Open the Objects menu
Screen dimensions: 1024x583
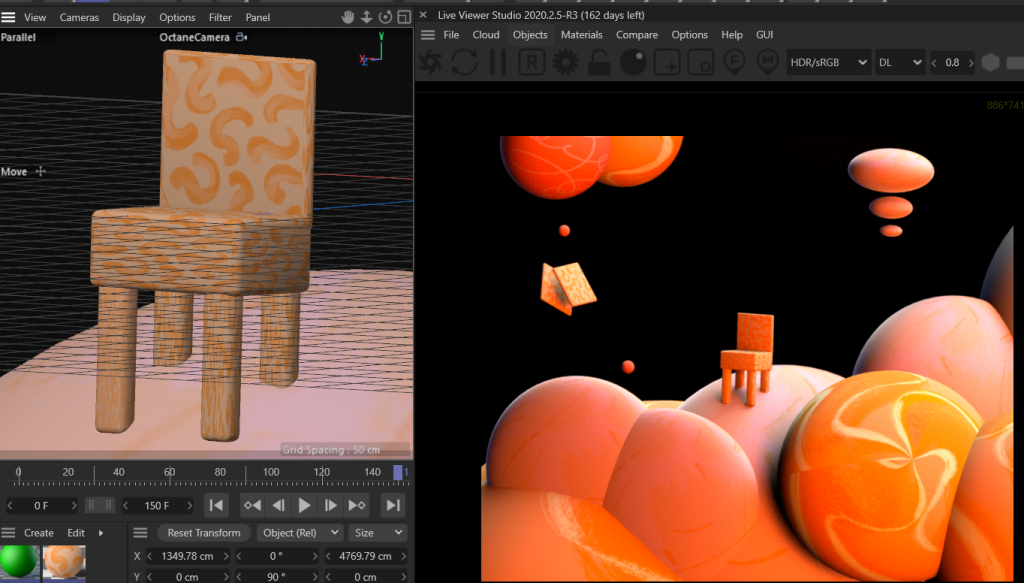[x=530, y=35]
